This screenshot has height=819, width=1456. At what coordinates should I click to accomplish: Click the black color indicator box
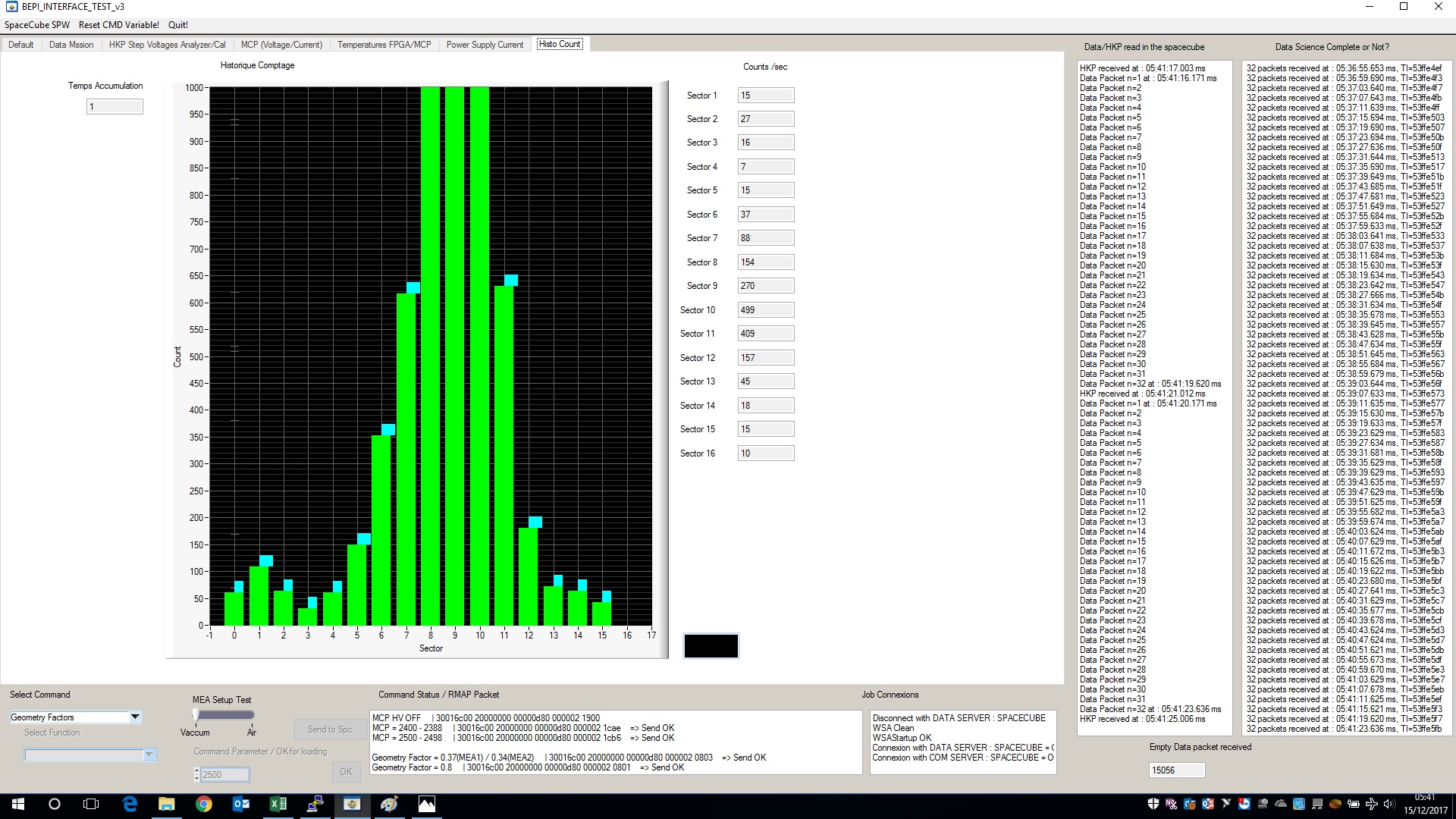[711, 646]
